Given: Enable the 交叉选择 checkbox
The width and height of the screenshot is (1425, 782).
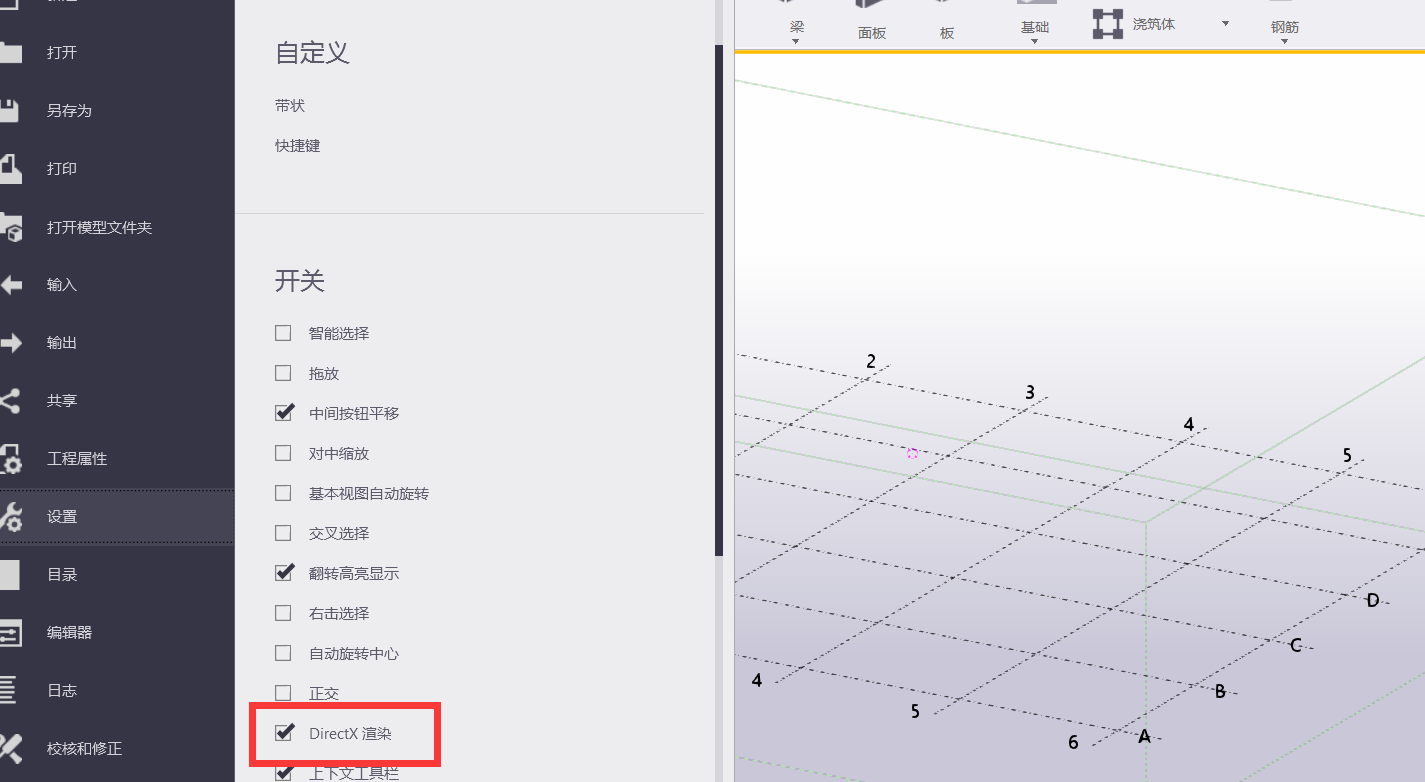Looking at the screenshot, I should click(x=283, y=533).
